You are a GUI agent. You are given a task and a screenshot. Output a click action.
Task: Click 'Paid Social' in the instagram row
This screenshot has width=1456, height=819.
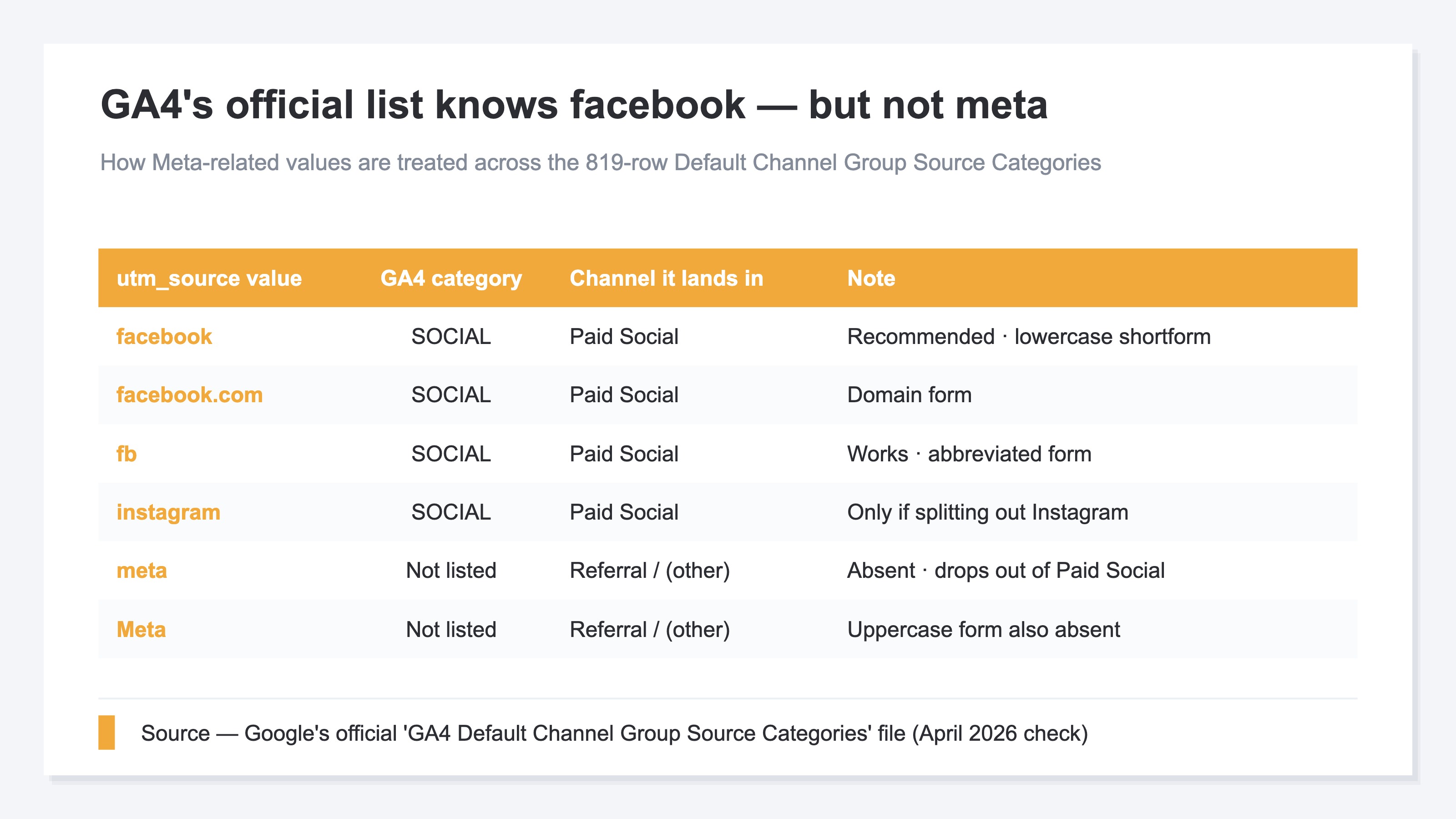coord(624,512)
